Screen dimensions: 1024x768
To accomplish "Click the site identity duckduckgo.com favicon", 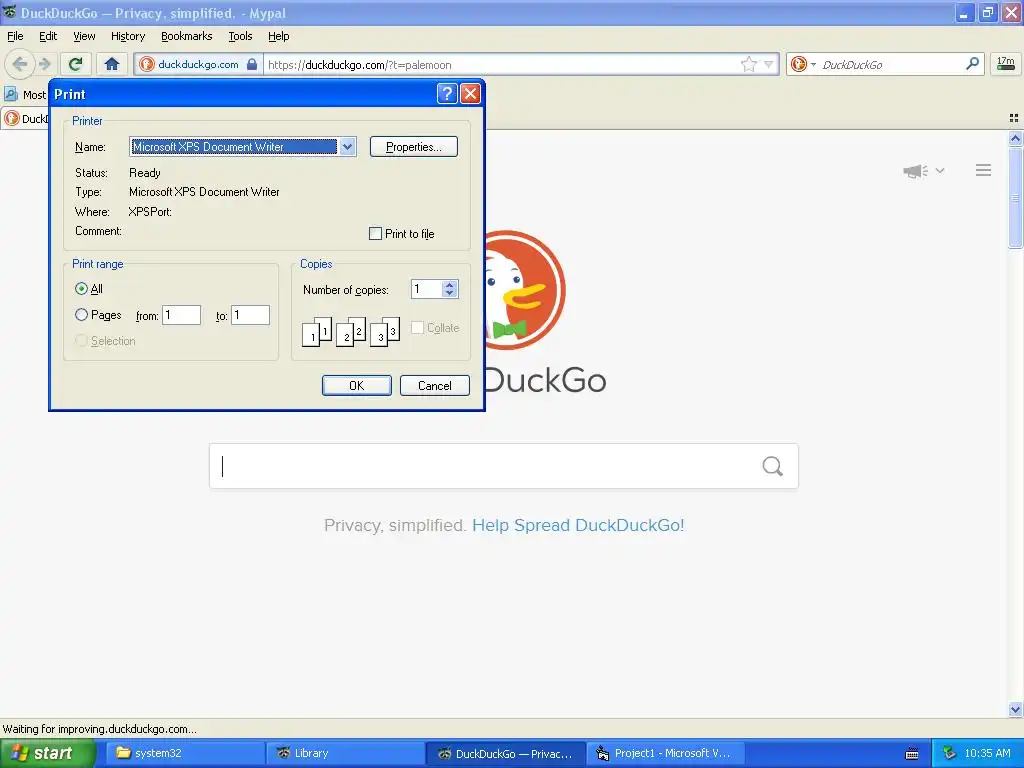I will 147,64.
